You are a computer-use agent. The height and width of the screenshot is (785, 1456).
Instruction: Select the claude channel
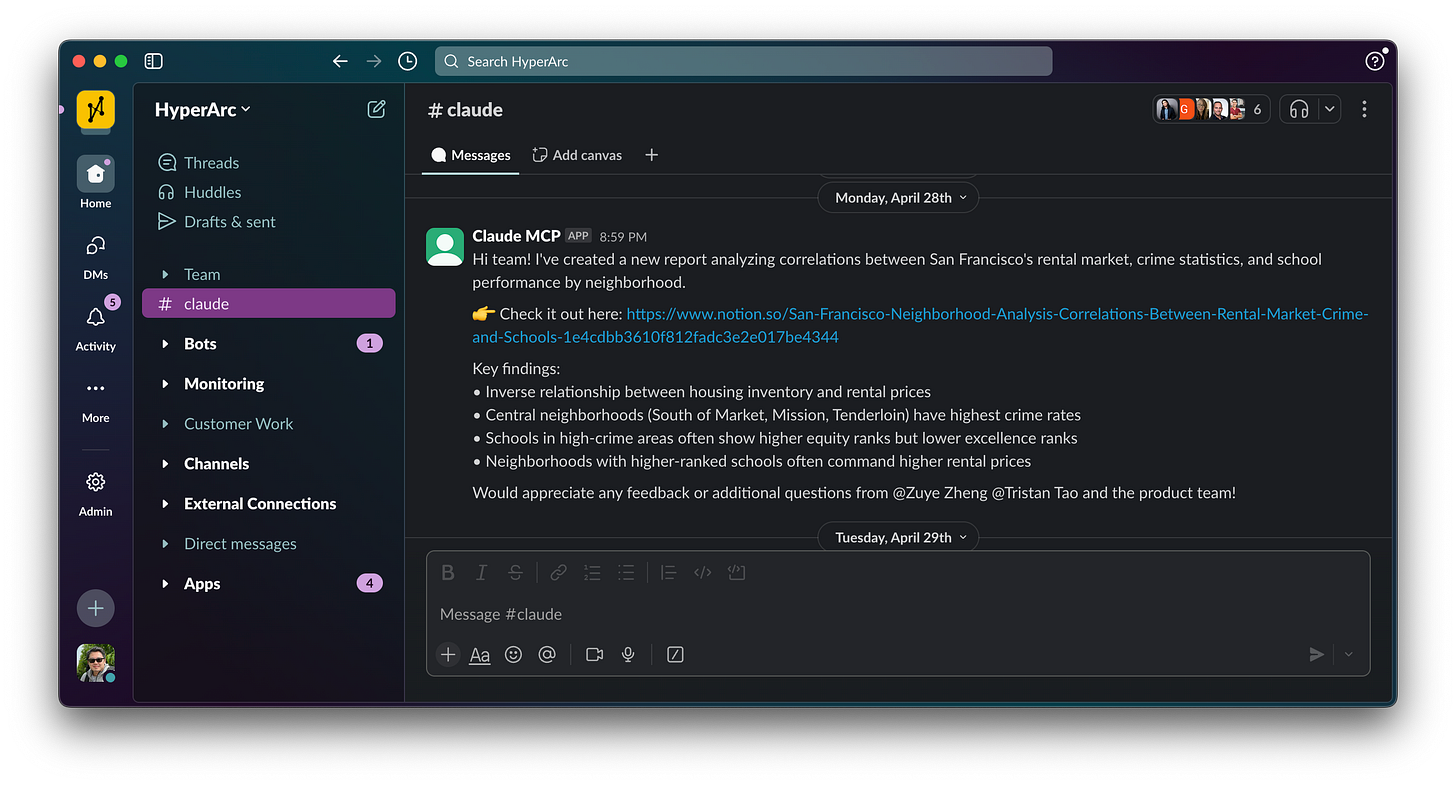(x=269, y=304)
